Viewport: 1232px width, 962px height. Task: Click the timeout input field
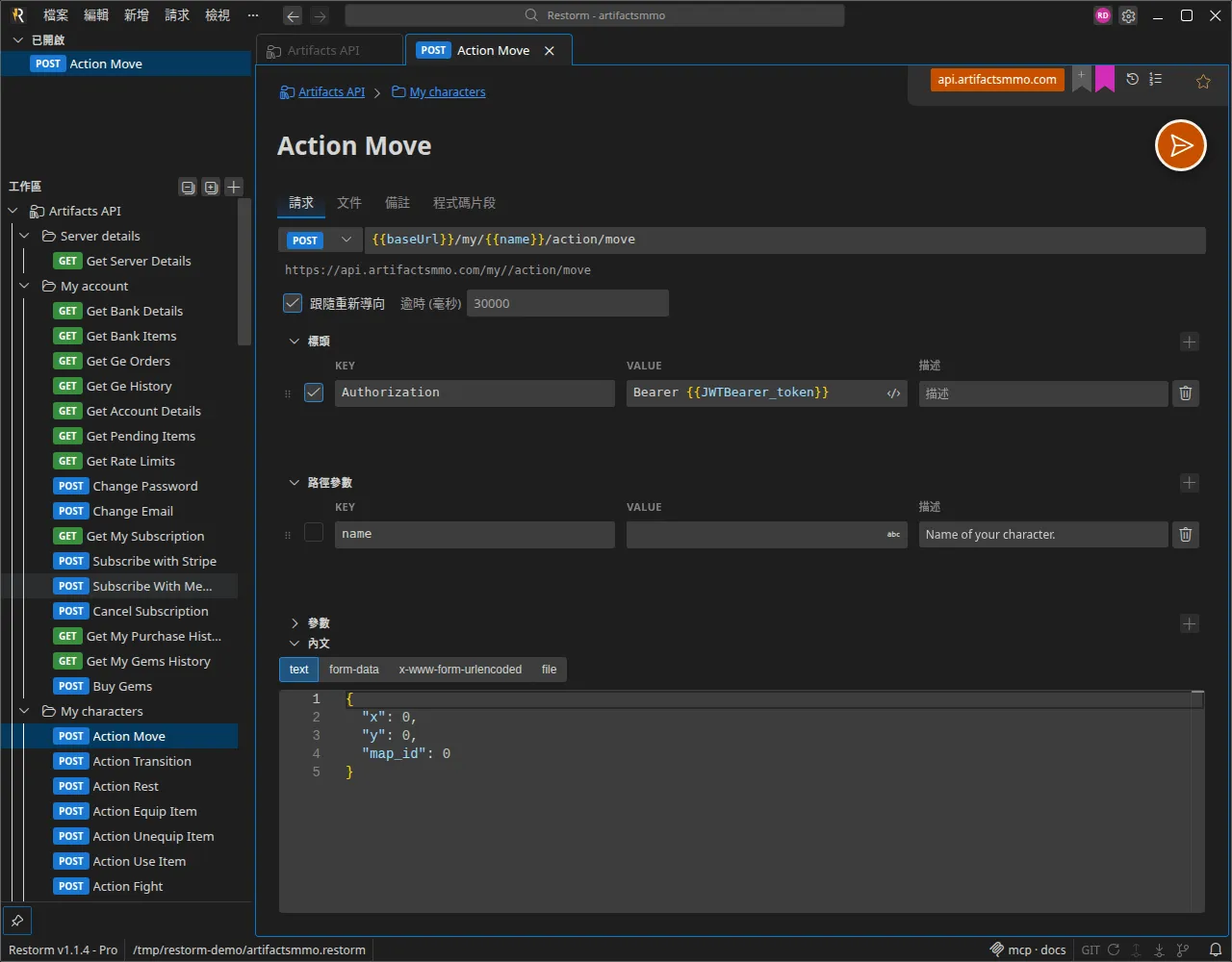coord(567,303)
